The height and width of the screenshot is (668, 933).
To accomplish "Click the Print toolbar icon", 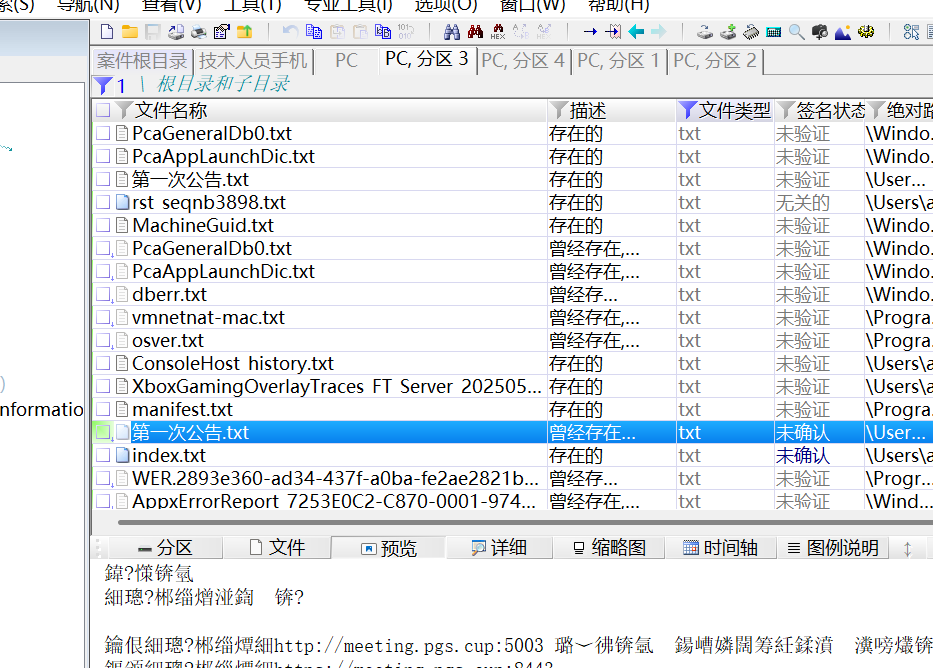I will click(x=199, y=32).
